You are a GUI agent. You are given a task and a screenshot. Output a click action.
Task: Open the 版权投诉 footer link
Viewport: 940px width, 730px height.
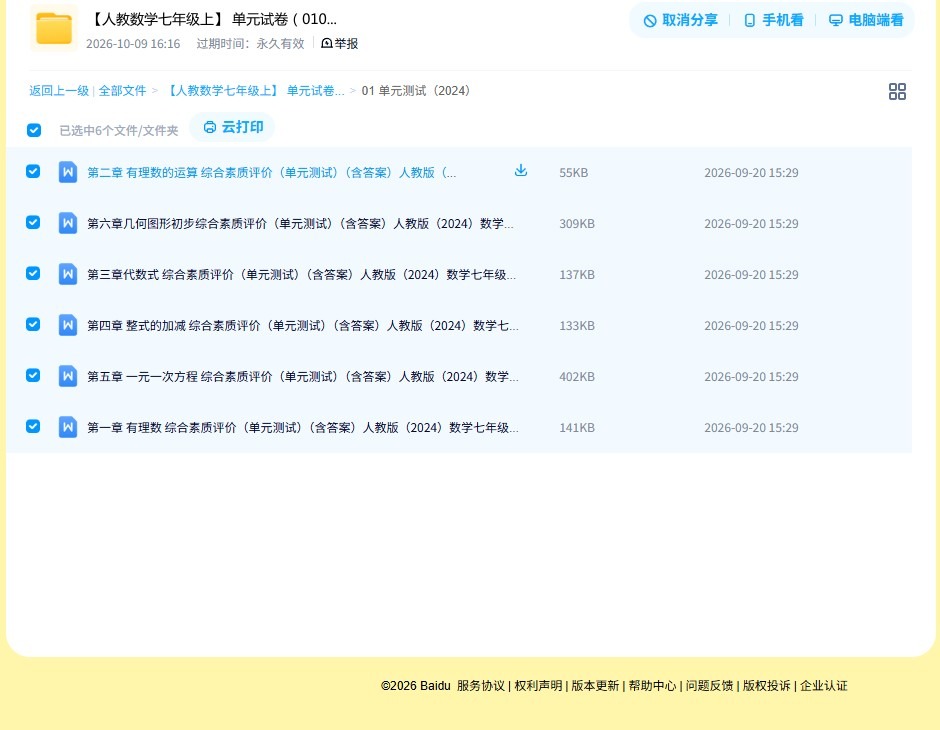point(767,686)
